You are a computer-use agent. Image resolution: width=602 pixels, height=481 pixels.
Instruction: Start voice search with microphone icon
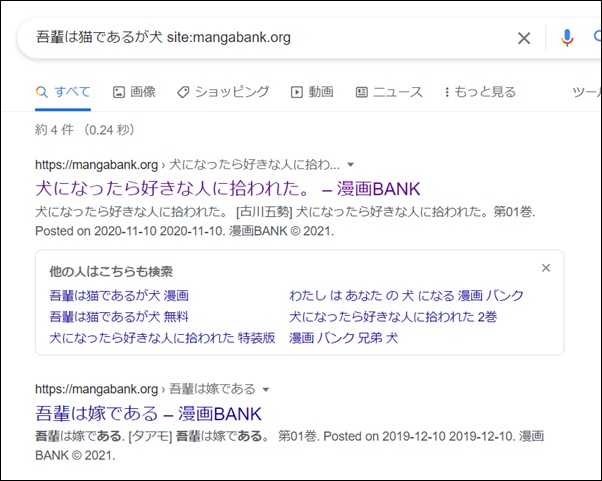567,38
